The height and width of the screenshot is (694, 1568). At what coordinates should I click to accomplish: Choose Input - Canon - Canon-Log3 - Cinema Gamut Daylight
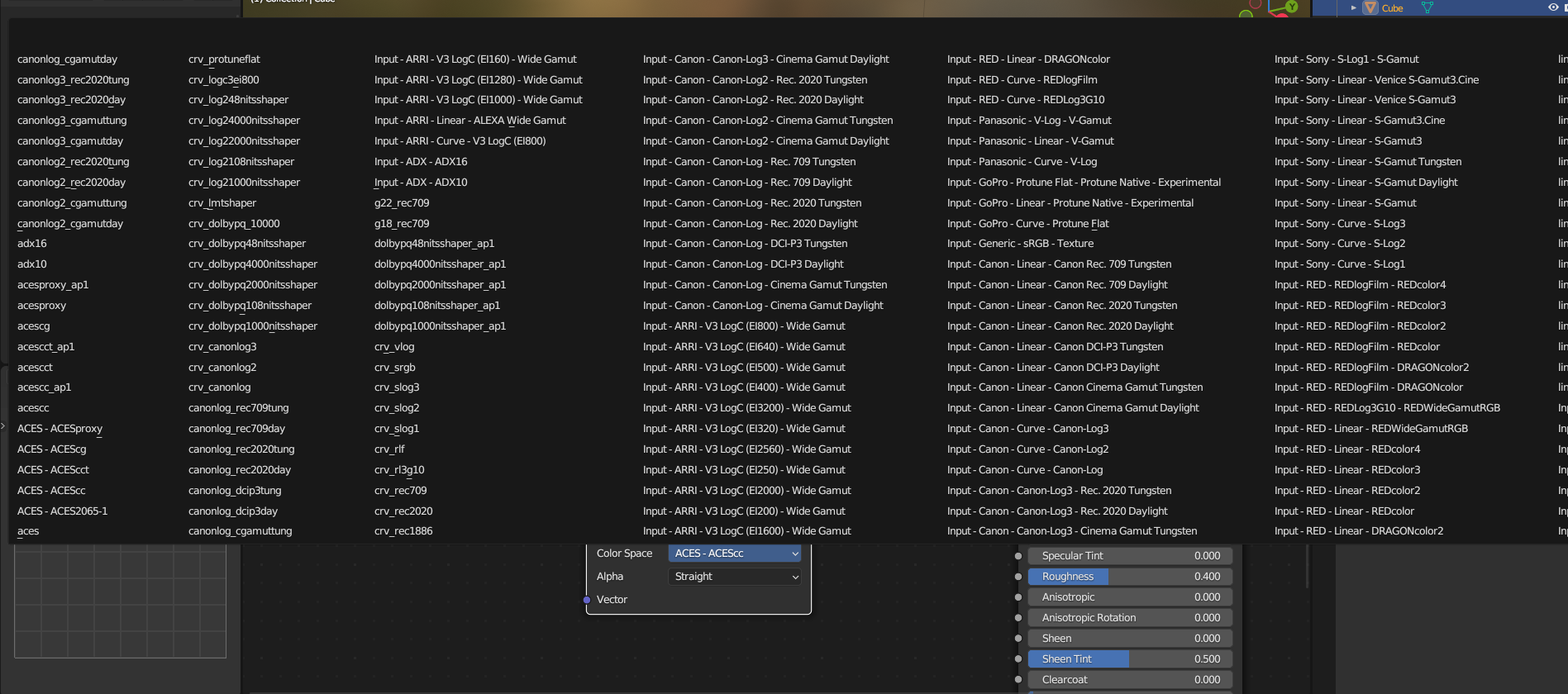click(766, 59)
